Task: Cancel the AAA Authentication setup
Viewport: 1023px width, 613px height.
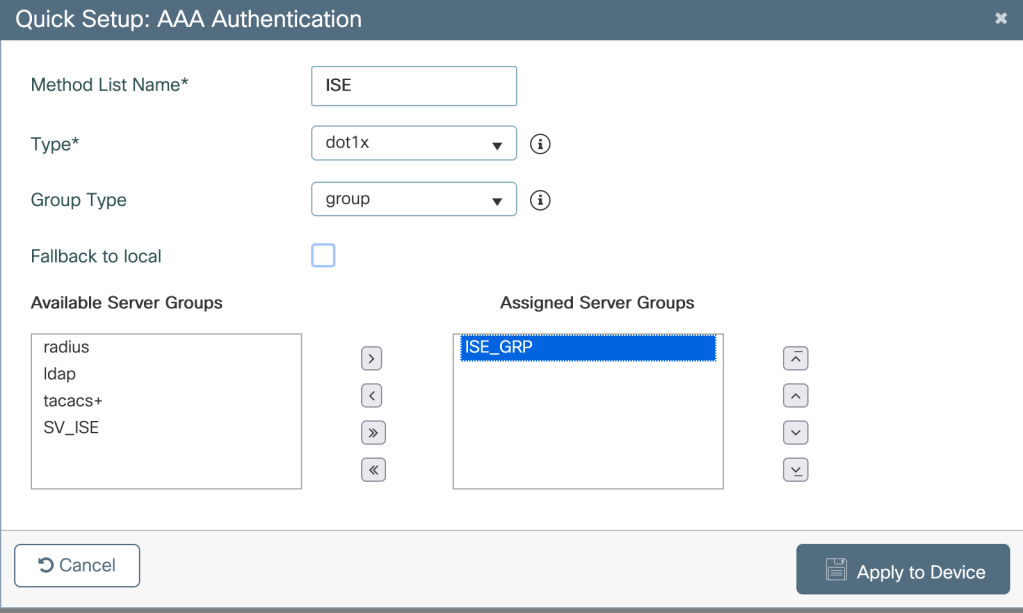Action: [x=77, y=565]
